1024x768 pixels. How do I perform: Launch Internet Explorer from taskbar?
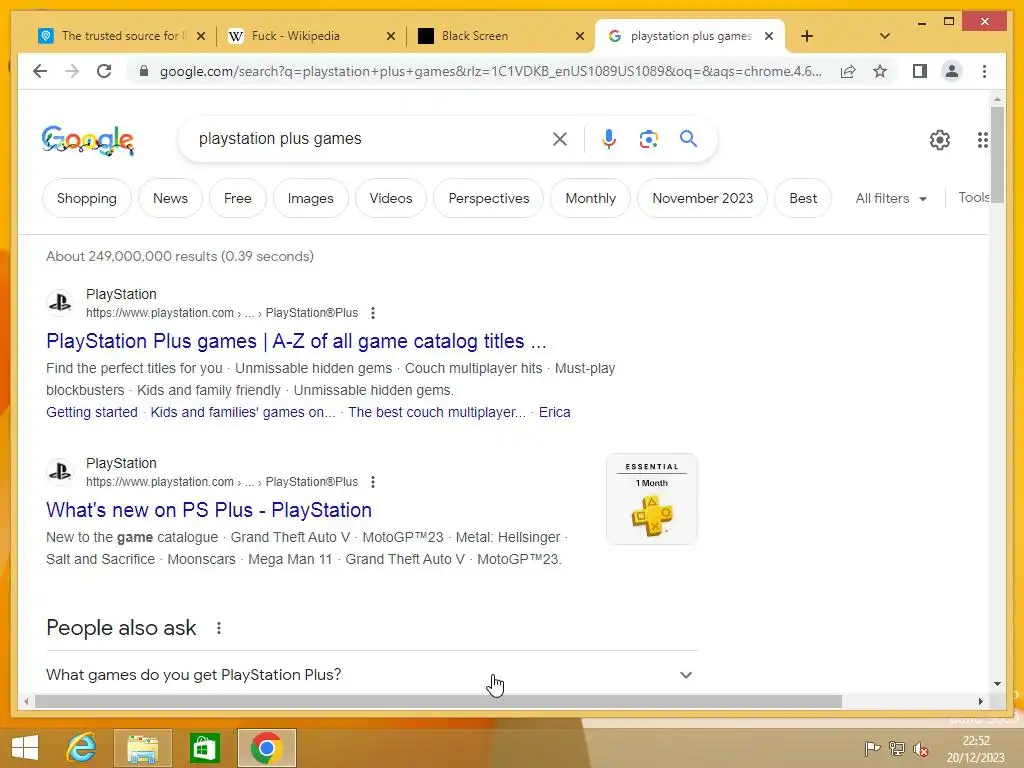[x=82, y=748]
